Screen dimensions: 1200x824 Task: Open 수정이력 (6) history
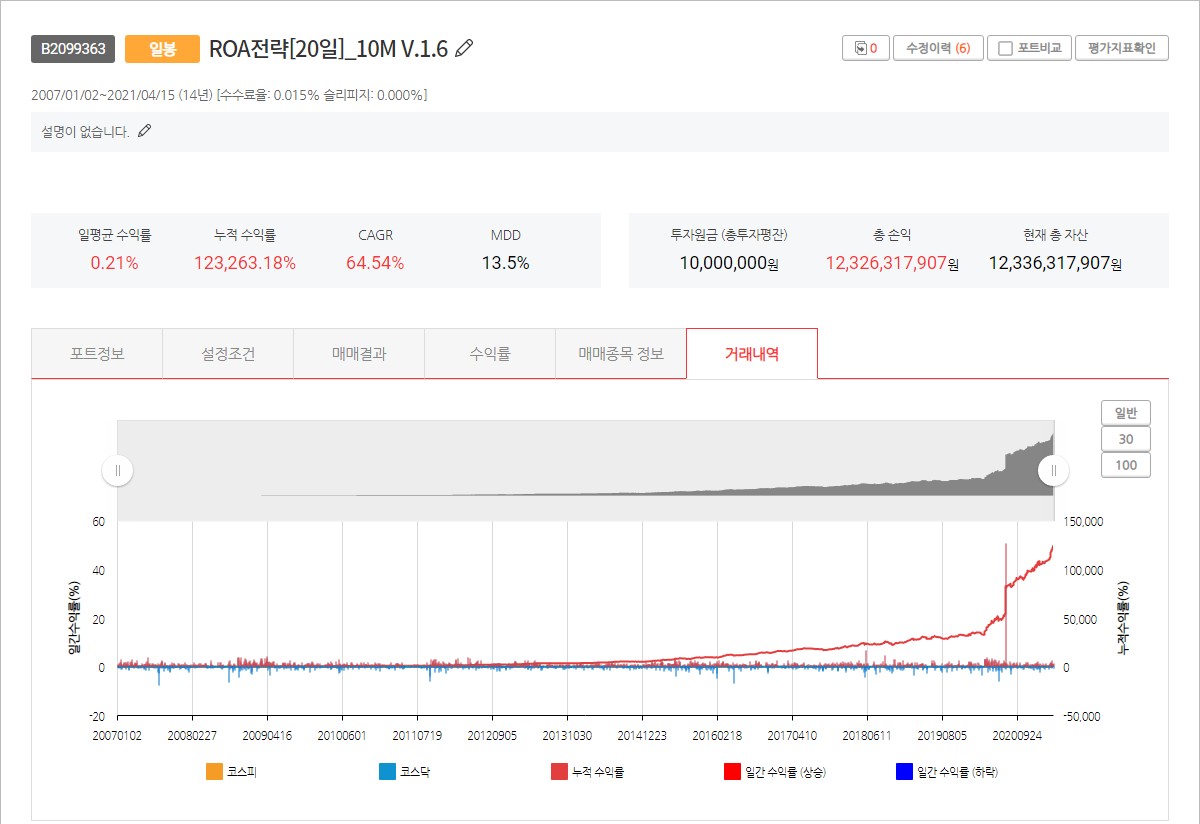(937, 48)
